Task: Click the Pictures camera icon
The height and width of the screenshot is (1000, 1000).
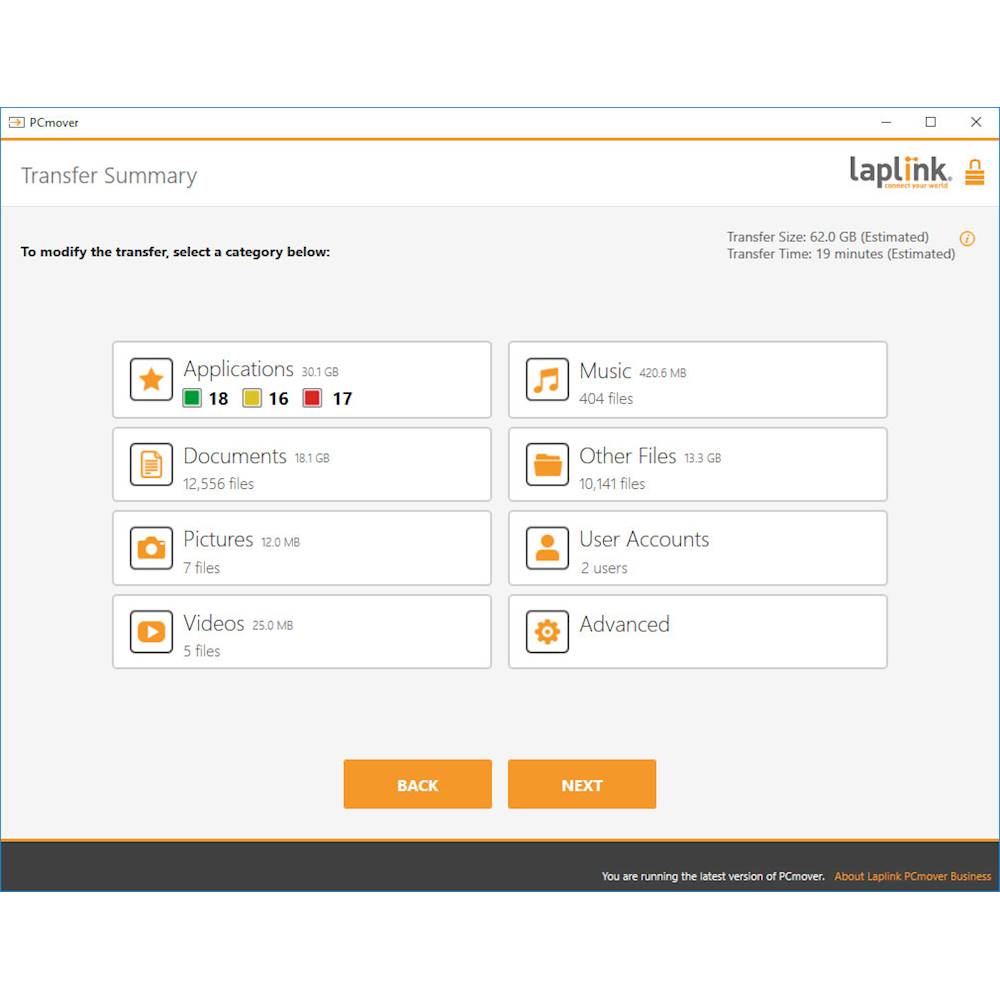Action: (151, 548)
